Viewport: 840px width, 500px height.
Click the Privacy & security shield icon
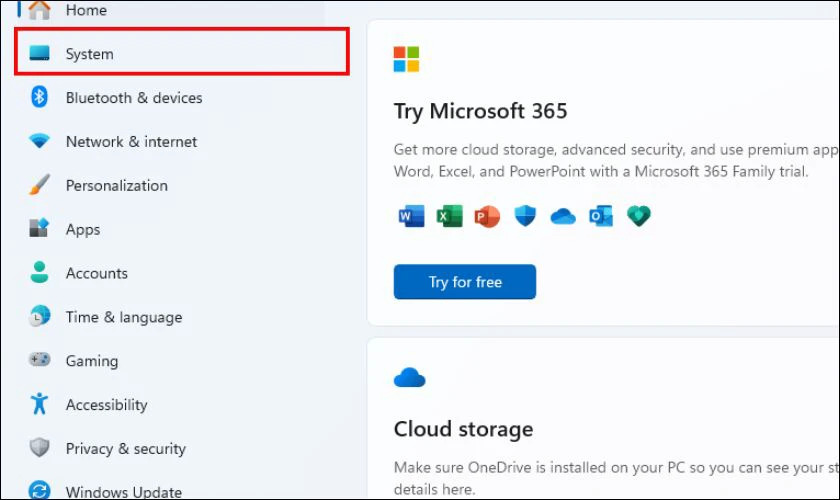39,449
